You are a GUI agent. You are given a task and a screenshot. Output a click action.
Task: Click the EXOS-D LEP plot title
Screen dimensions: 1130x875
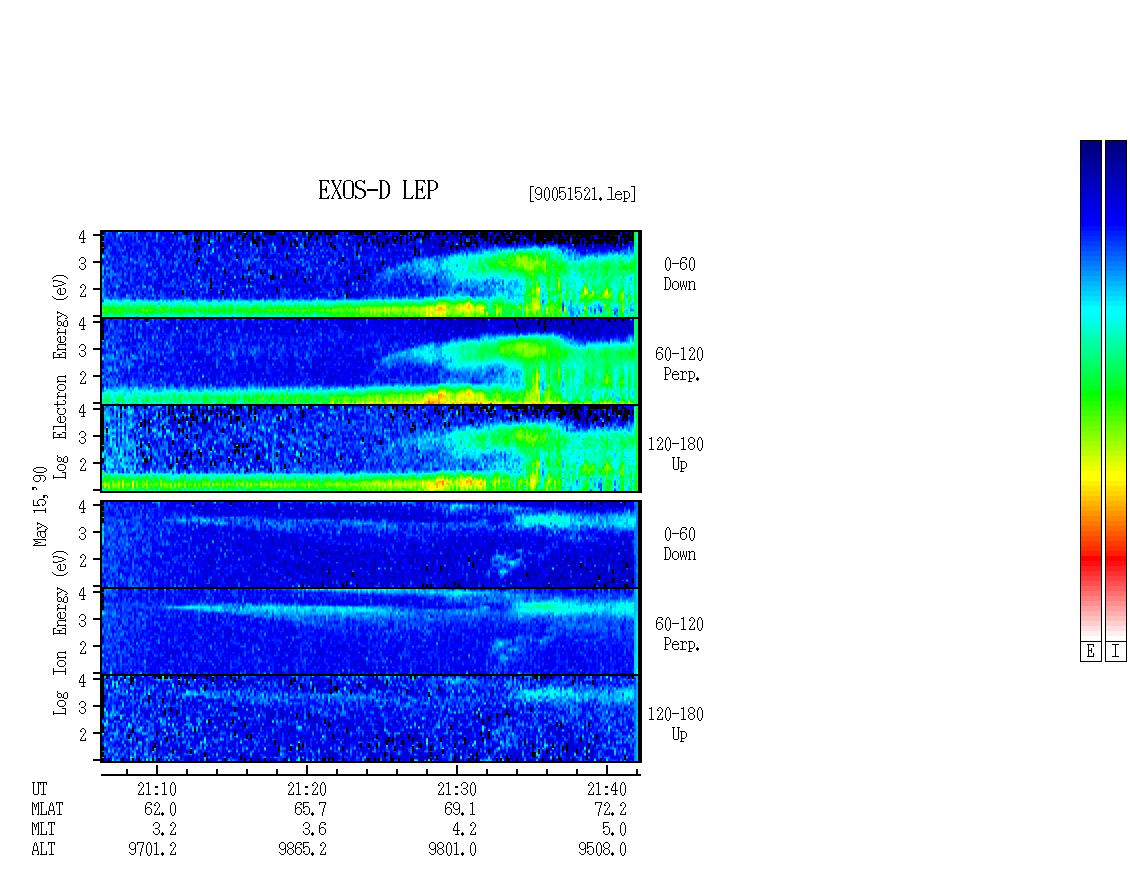[x=378, y=190]
